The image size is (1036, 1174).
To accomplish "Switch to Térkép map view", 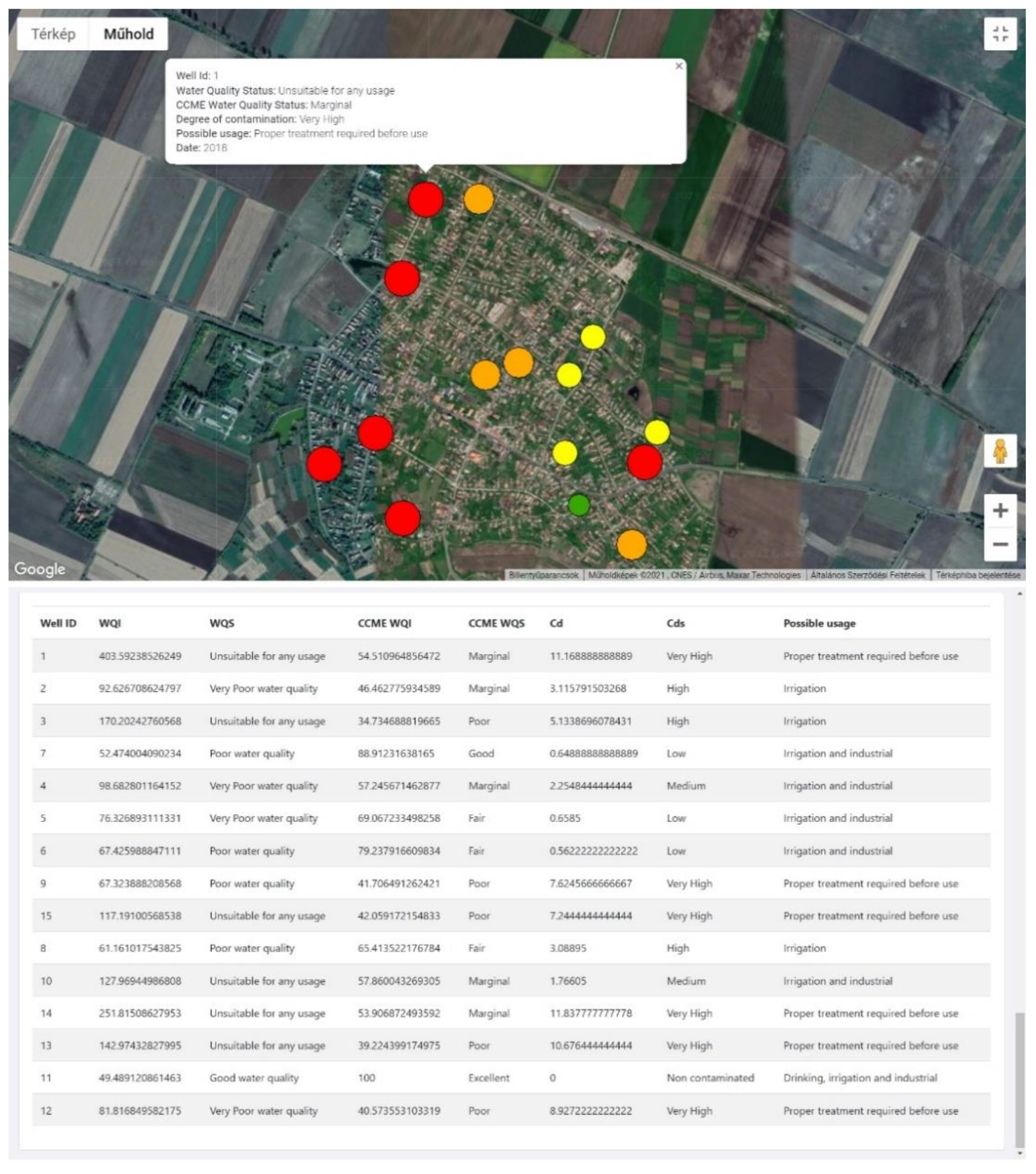I will (x=53, y=34).
